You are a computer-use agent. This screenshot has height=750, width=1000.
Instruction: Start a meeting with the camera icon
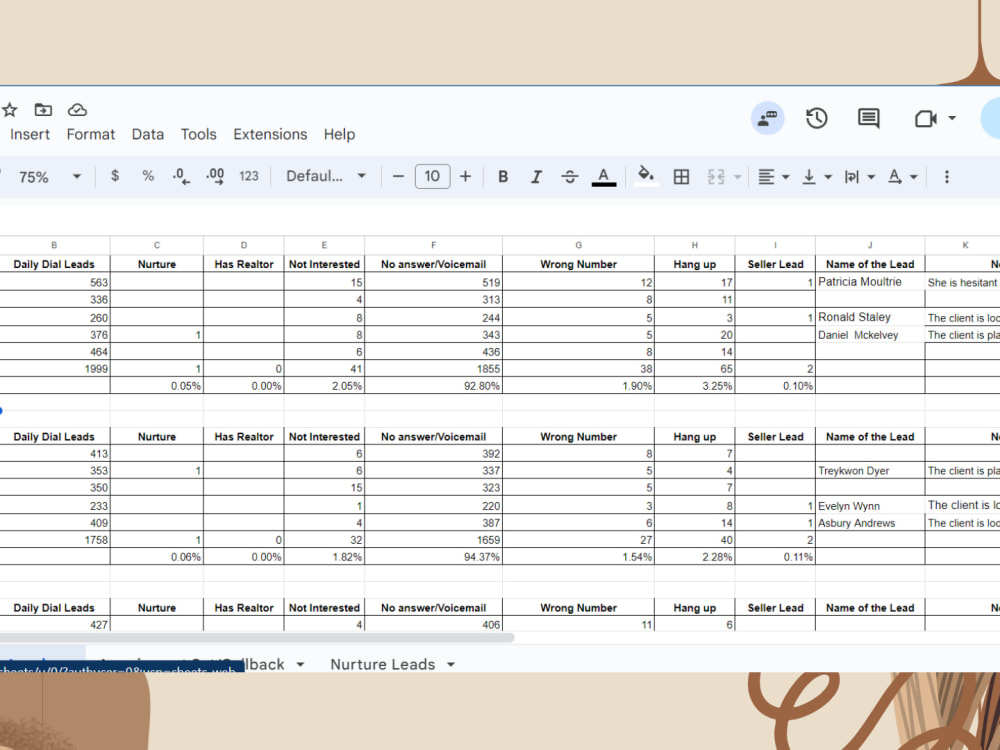click(x=925, y=118)
